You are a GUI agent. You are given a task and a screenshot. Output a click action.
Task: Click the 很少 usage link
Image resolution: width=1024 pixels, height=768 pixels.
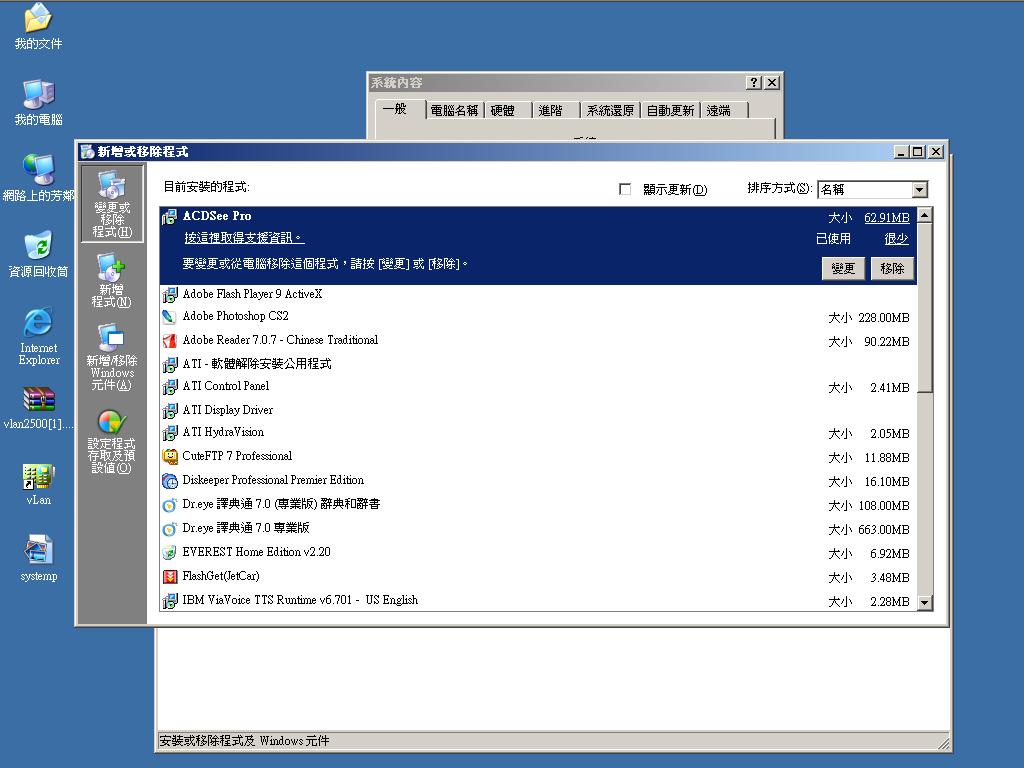point(896,238)
